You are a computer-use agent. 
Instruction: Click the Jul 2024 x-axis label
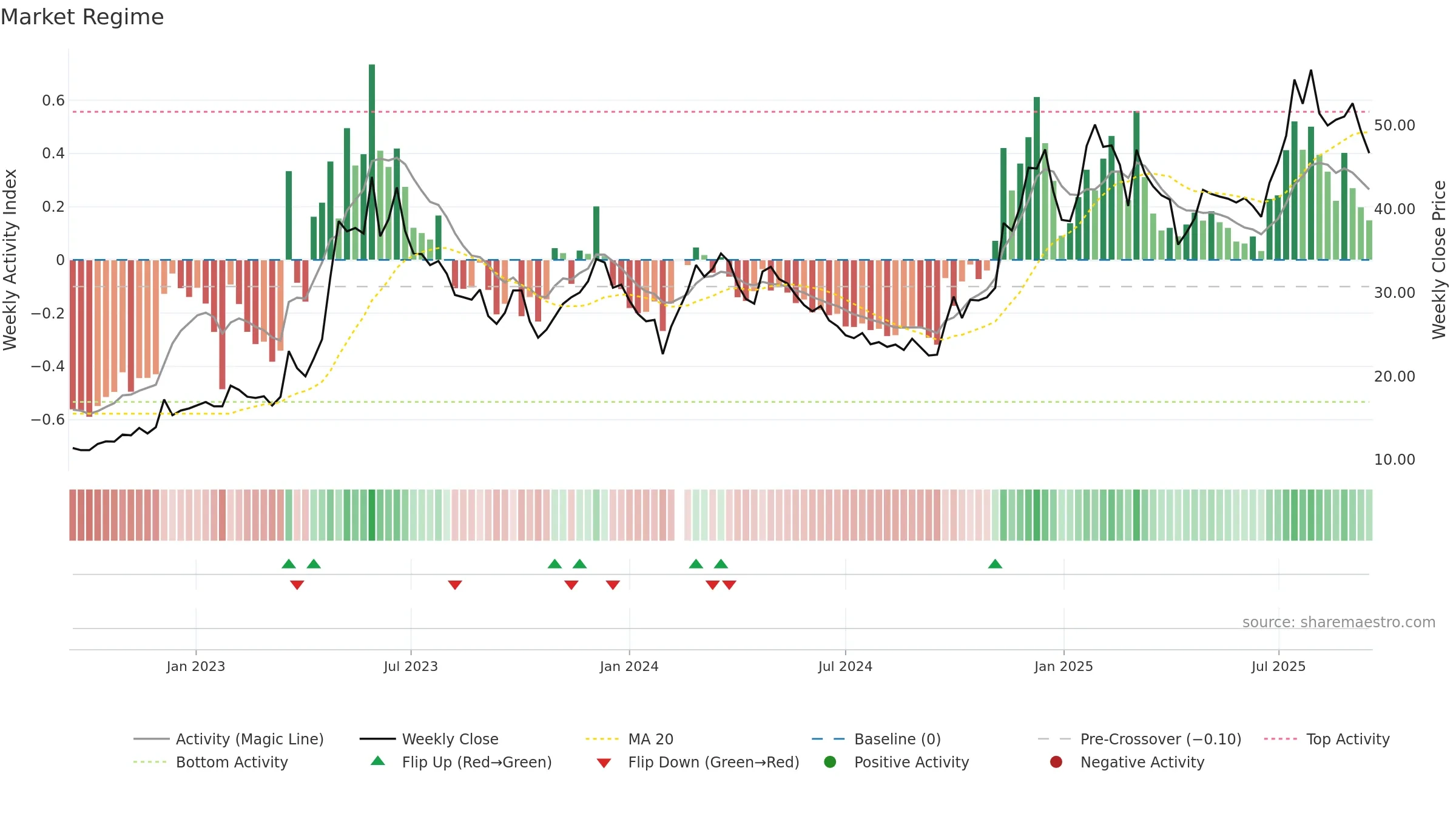click(845, 666)
